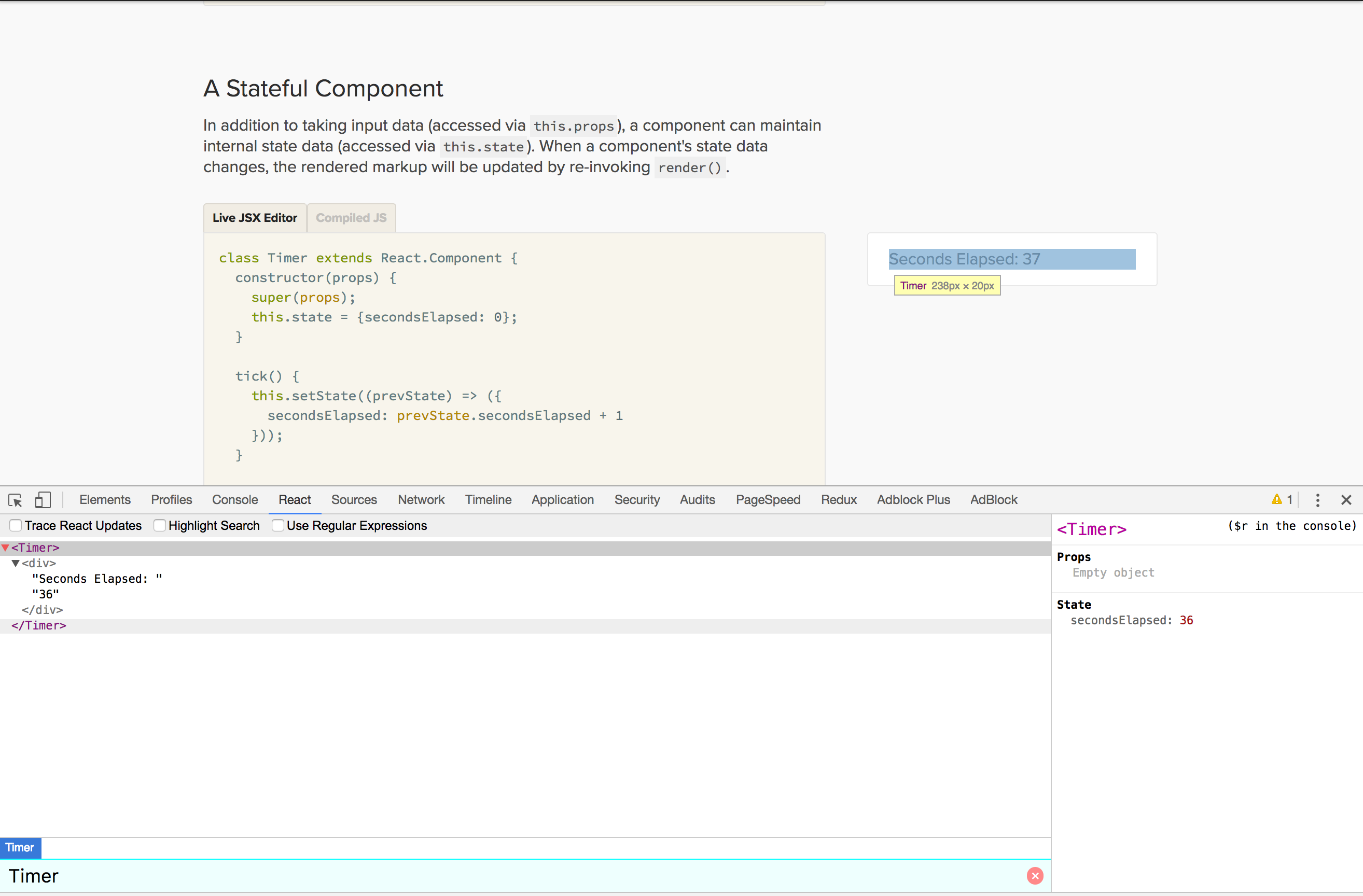Image resolution: width=1363 pixels, height=896 pixels.
Task: Enable Trace React Updates checkbox
Action: [16, 526]
